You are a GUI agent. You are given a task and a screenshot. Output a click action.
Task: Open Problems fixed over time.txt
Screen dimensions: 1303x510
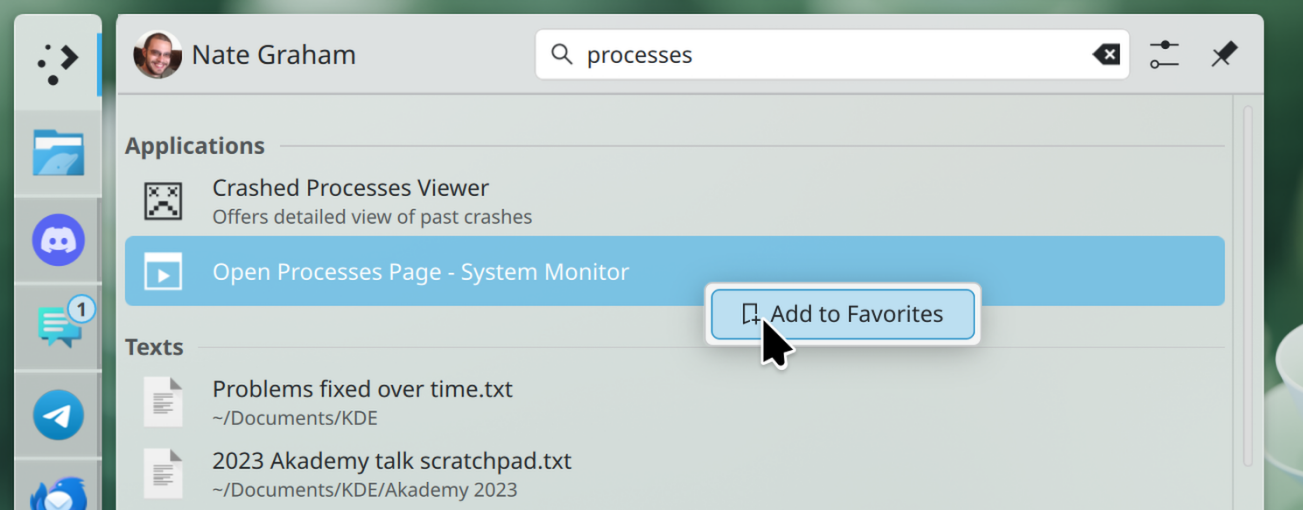362,401
